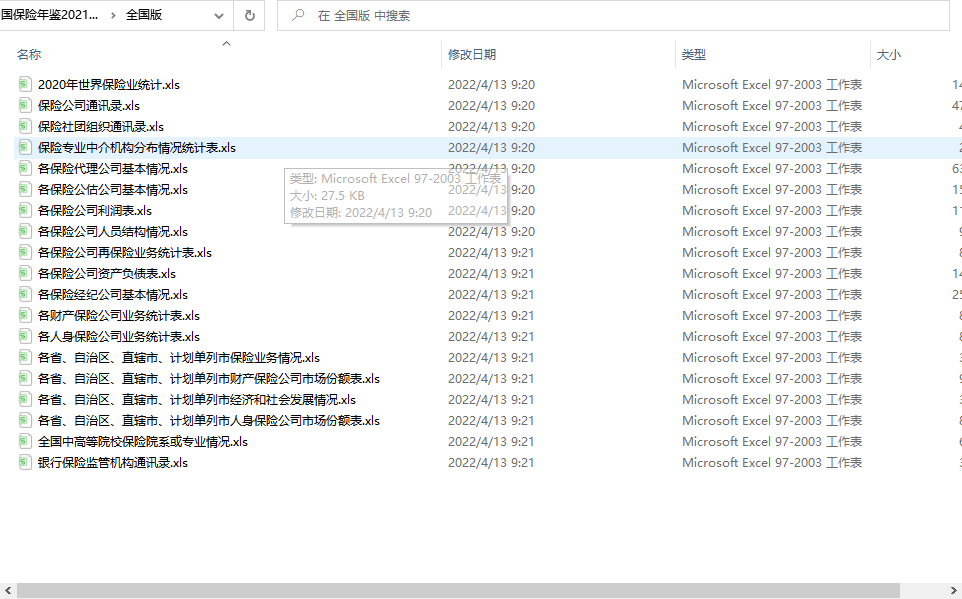Select file 各保险代理公司基本情况.xls

coord(113,169)
